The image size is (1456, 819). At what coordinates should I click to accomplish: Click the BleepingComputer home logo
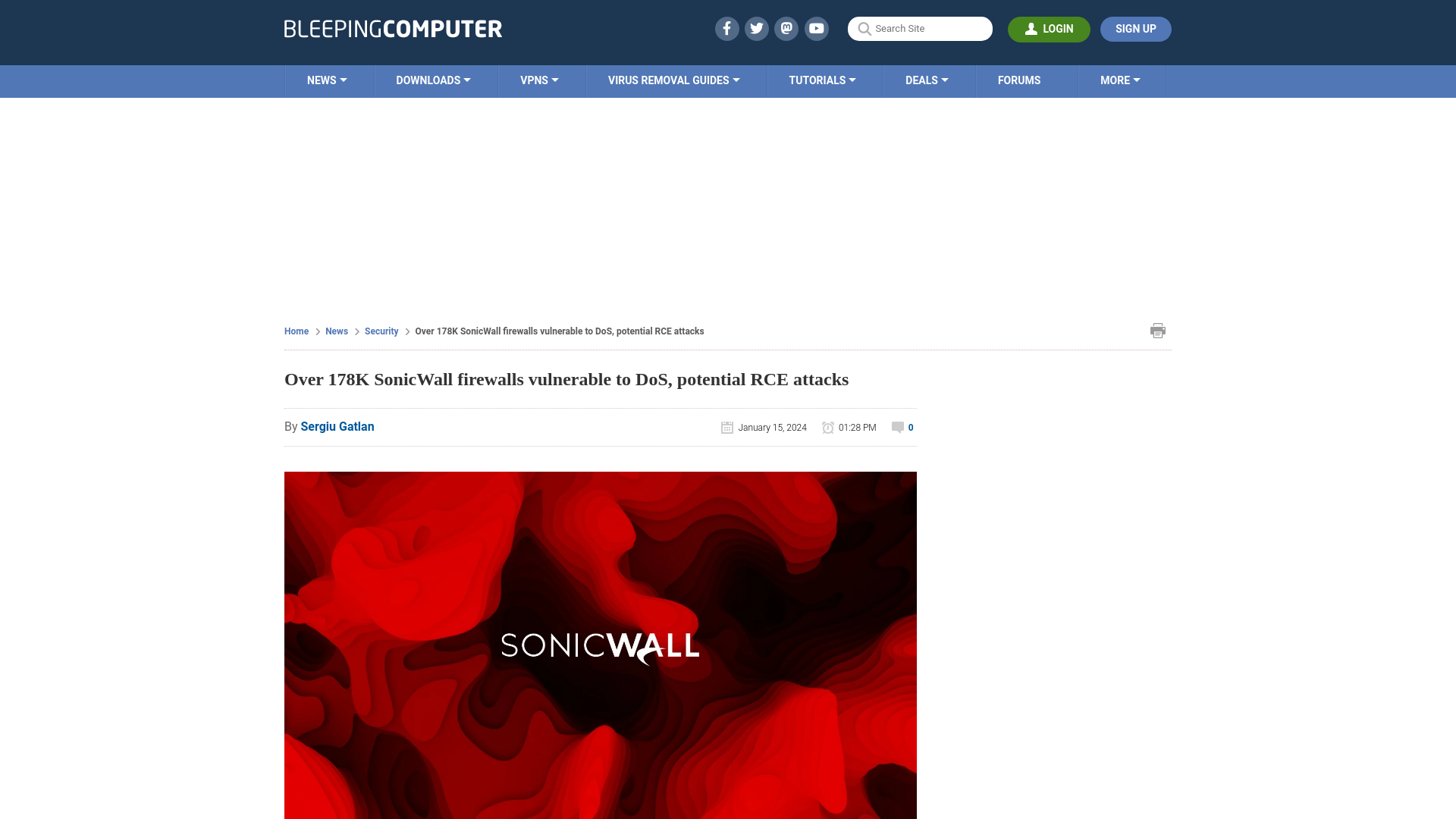pos(392,28)
